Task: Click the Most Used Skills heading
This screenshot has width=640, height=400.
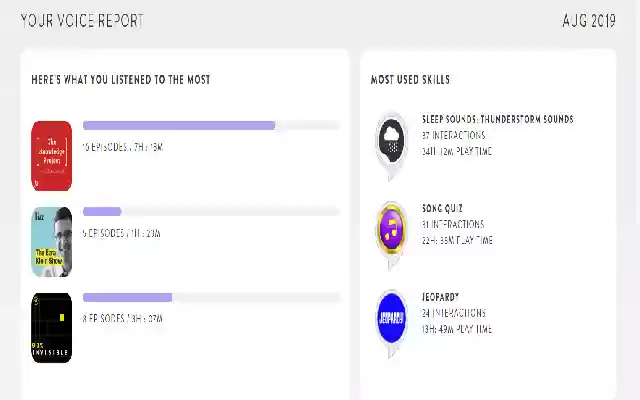Action: click(410, 79)
